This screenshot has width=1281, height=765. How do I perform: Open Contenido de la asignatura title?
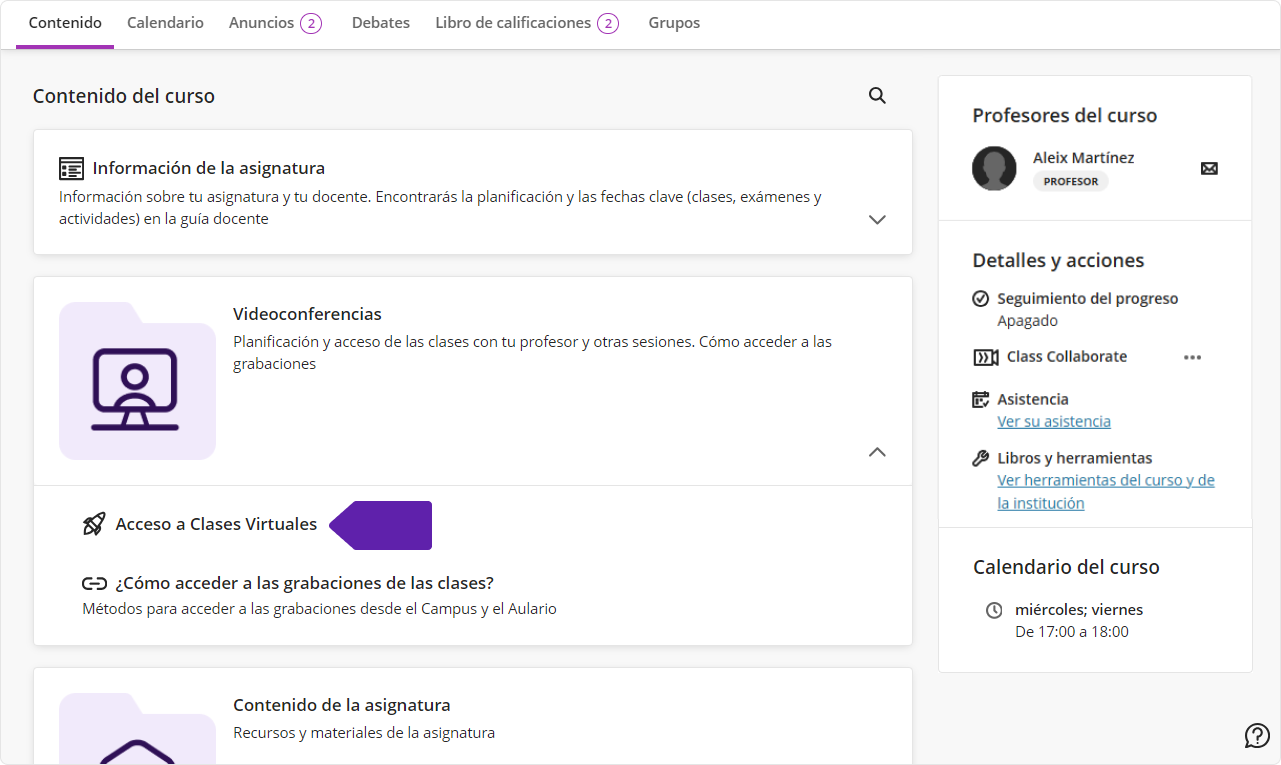coord(342,705)
